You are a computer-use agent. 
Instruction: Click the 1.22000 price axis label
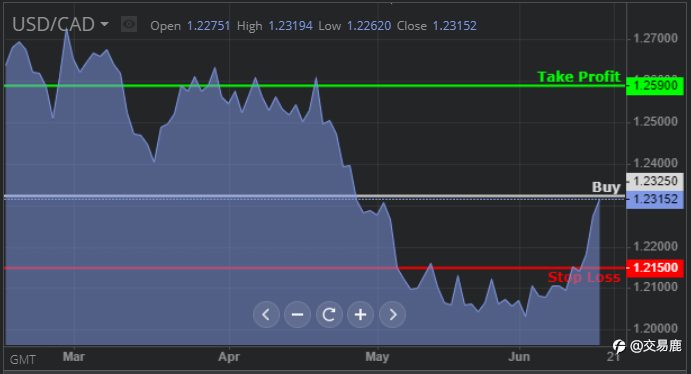pyautogui.click(x=655, y=246)
